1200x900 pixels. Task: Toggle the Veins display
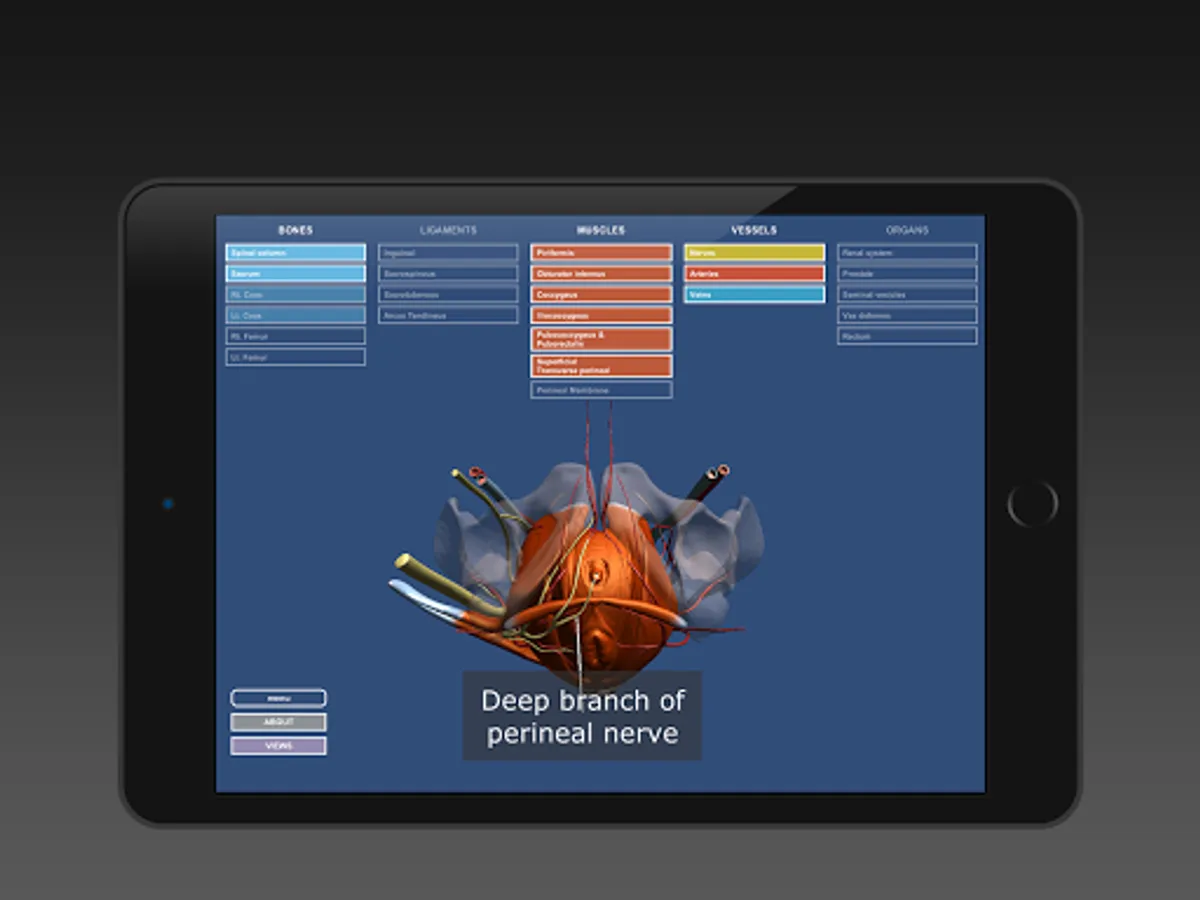753,294
